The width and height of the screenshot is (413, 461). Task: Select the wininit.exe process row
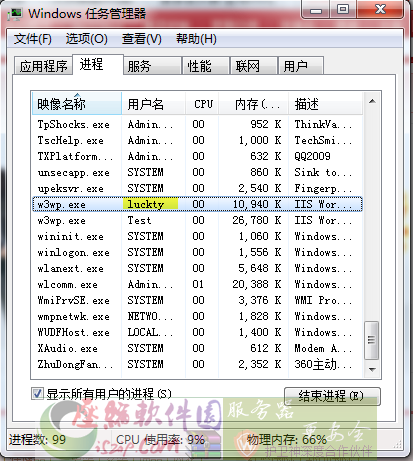[x=197, y=236]
